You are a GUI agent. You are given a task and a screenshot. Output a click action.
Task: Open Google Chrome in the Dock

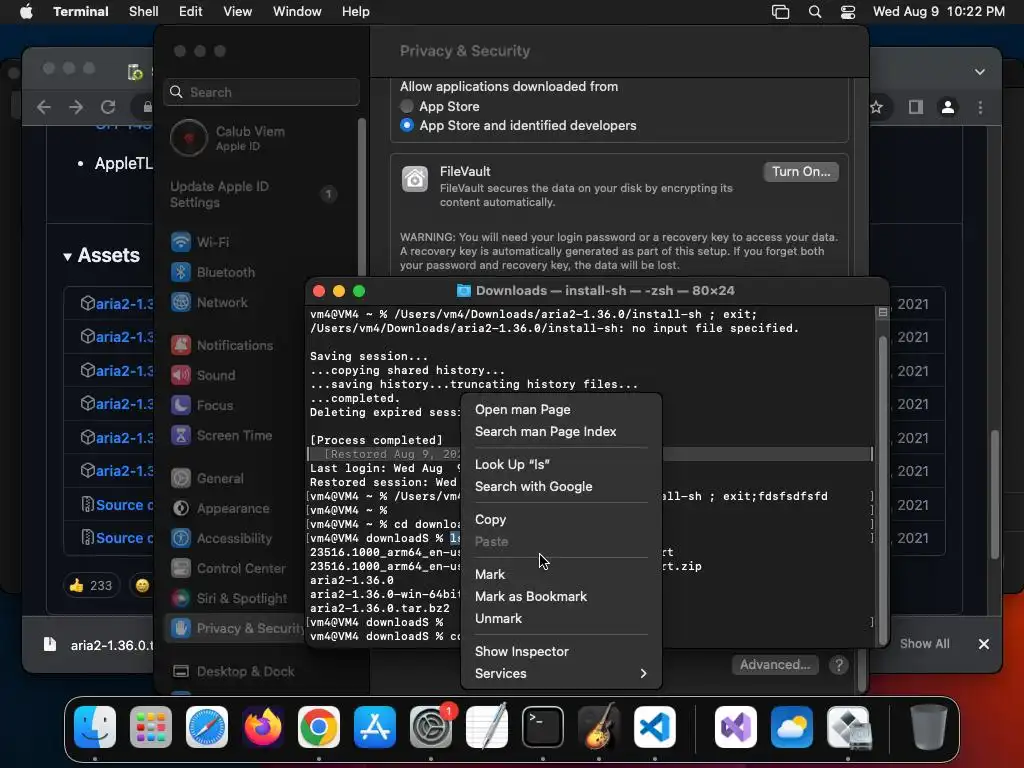(319, 727)
